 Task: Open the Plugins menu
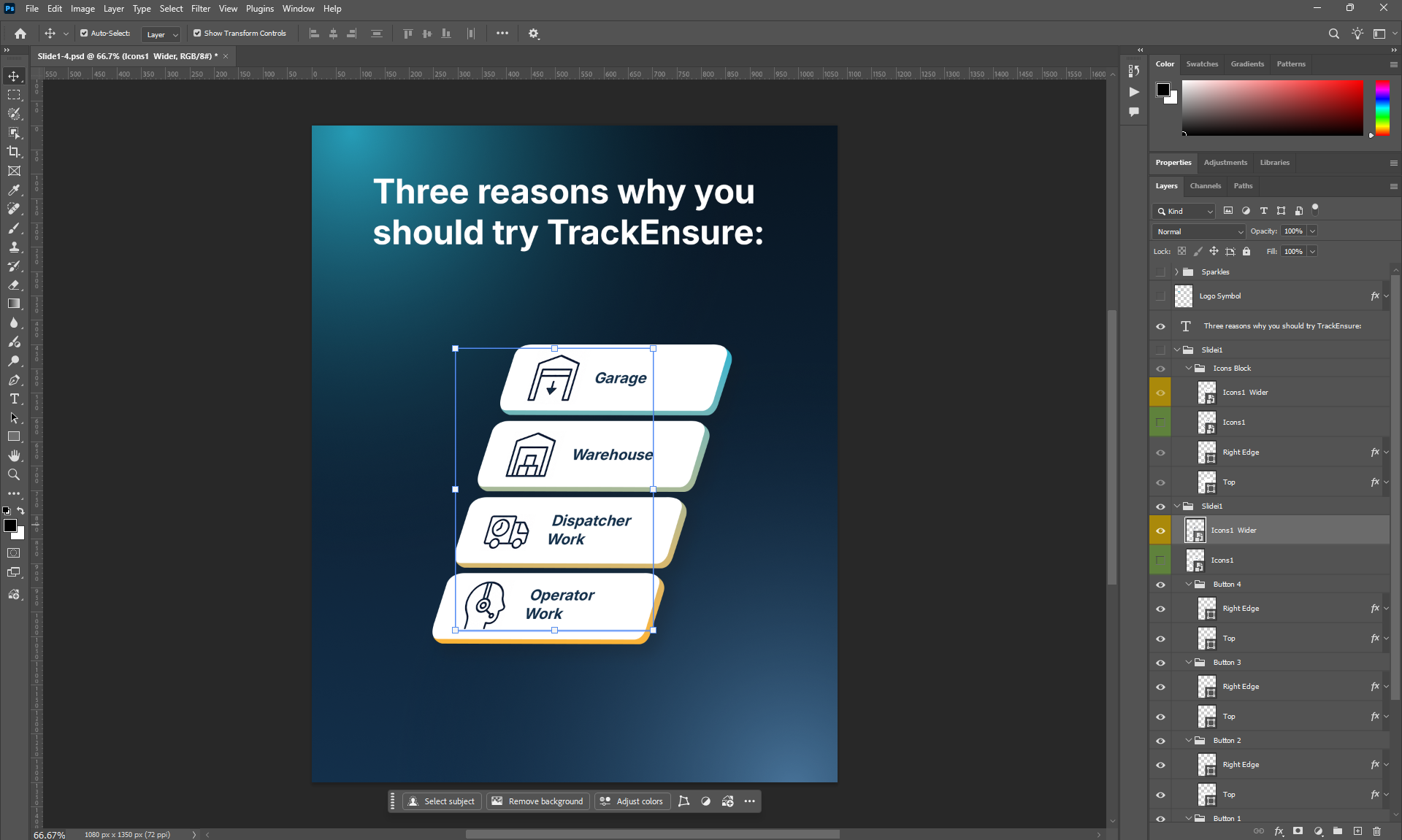[260, 9]
